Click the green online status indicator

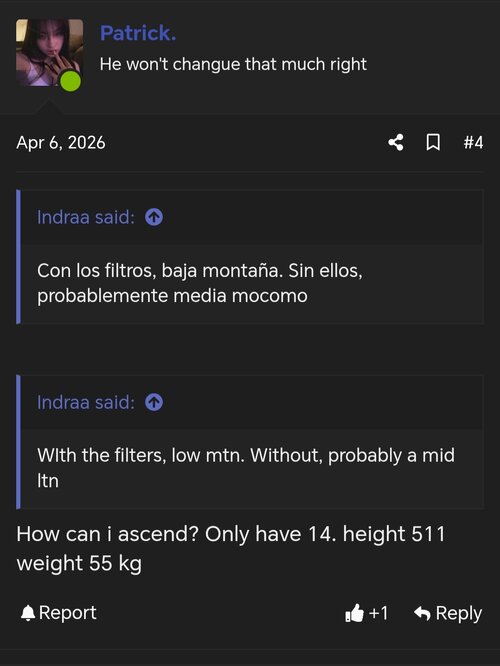tap(71, 81)
